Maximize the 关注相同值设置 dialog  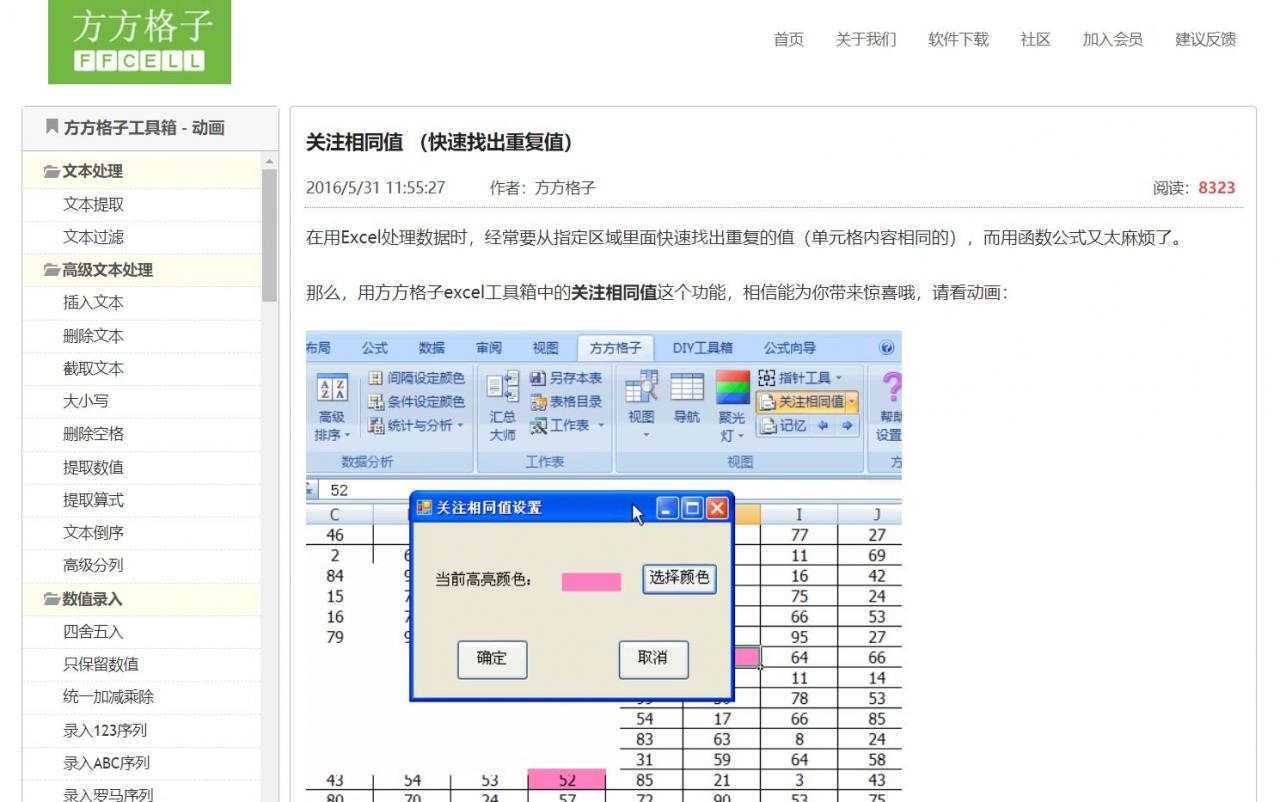coord(692,508)
